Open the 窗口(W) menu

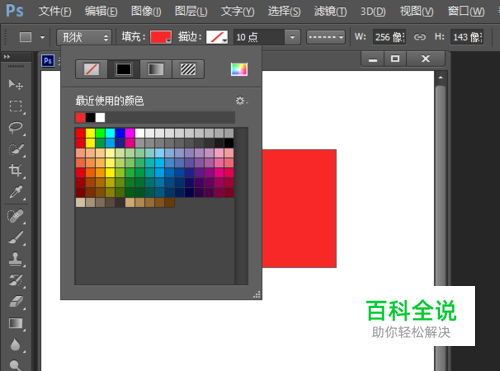(x=466, y=11)
